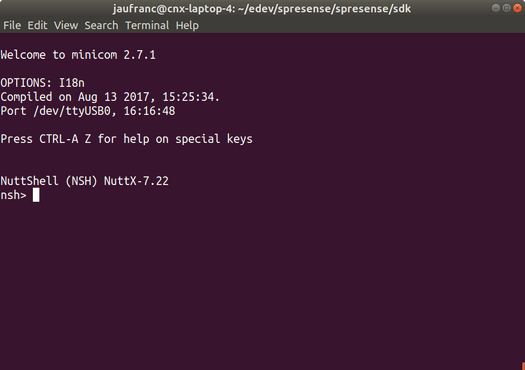Click the OPTIONS: I18n line
Screen dimensions: 525x370
(x=43, y=83)
